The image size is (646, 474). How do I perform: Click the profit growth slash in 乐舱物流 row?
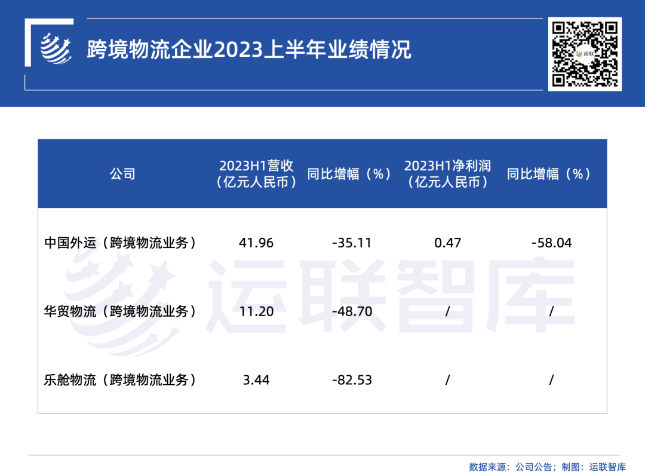point(551,380)
